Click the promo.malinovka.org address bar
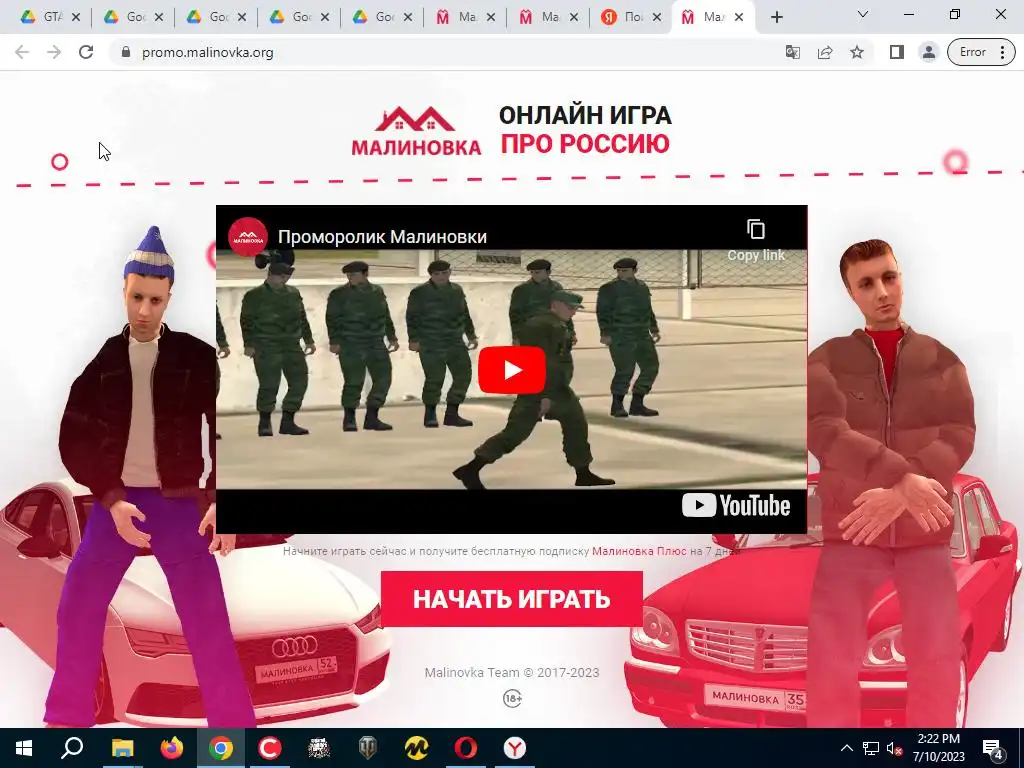This screenshot has width=1024, height=768. pos(208,52)
